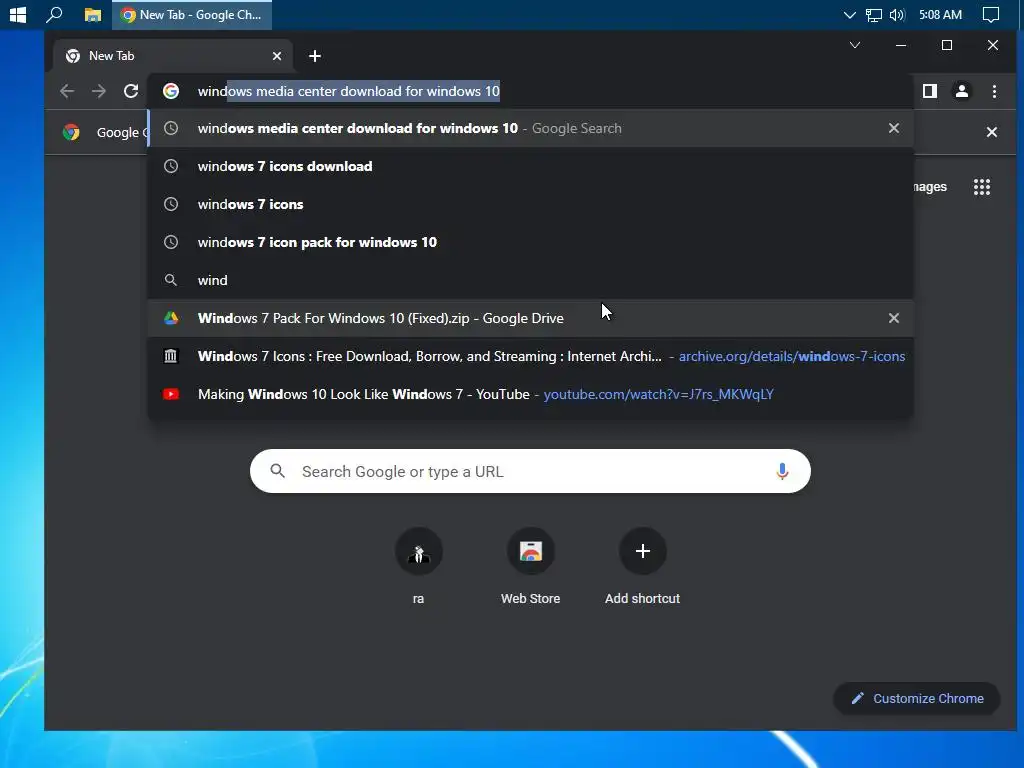Click Chrome logo in the infobar
This screenshot has height=768, width=1024.
(71, 132)
